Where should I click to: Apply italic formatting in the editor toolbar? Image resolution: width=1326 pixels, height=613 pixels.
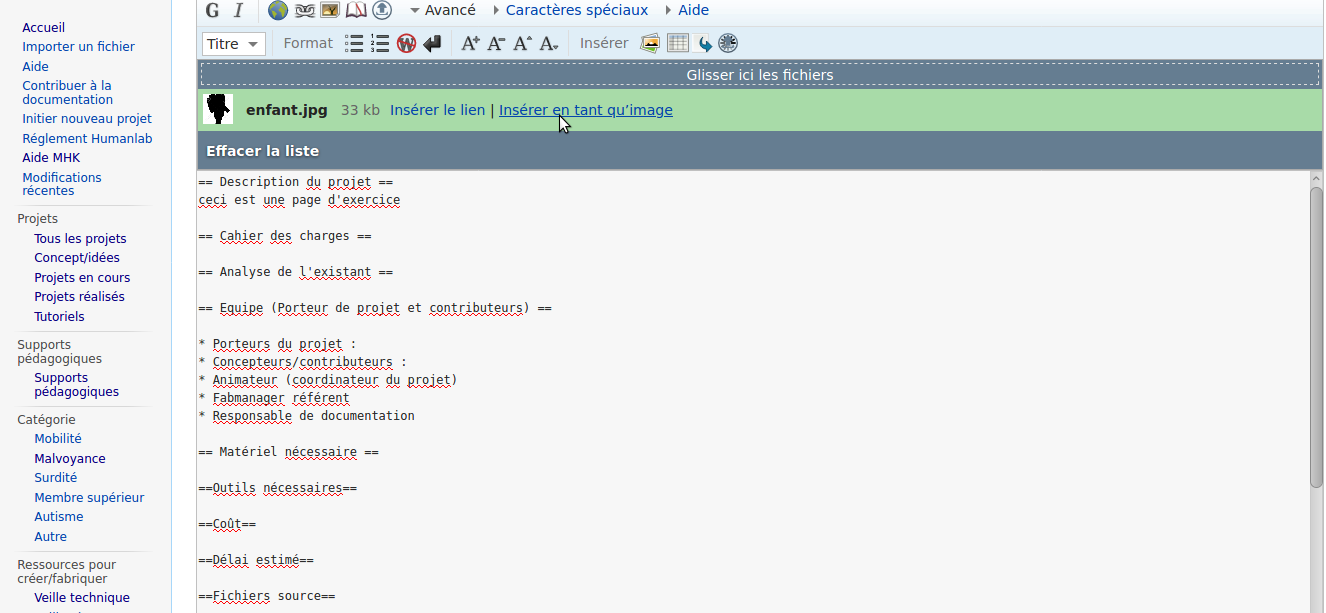[x=238, y=10]
